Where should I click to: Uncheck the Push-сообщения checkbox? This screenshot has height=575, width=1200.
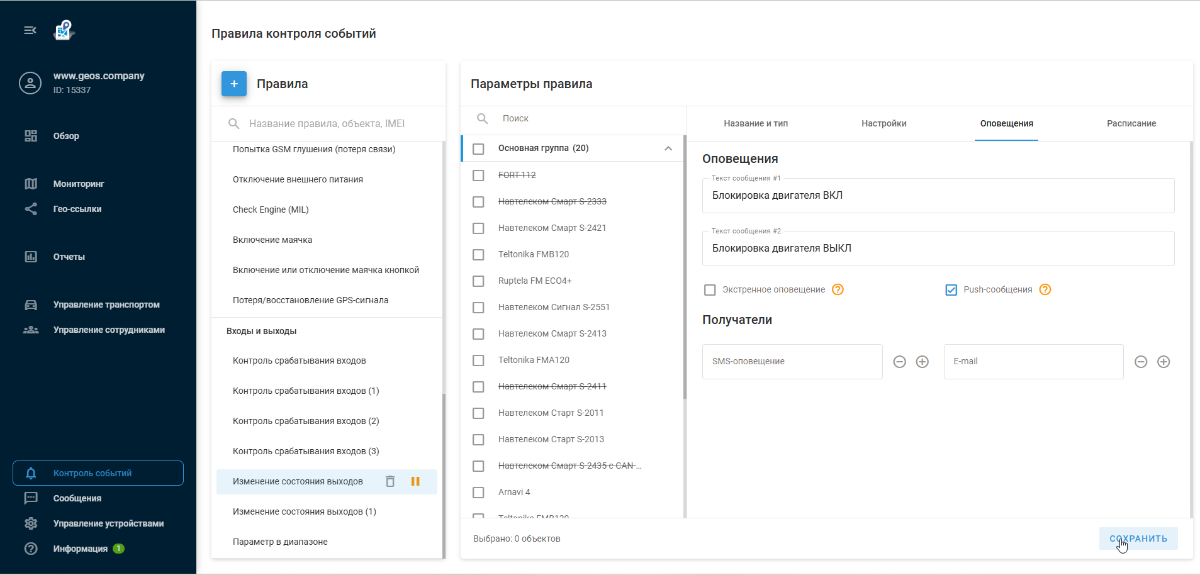(x=951, y=290)
